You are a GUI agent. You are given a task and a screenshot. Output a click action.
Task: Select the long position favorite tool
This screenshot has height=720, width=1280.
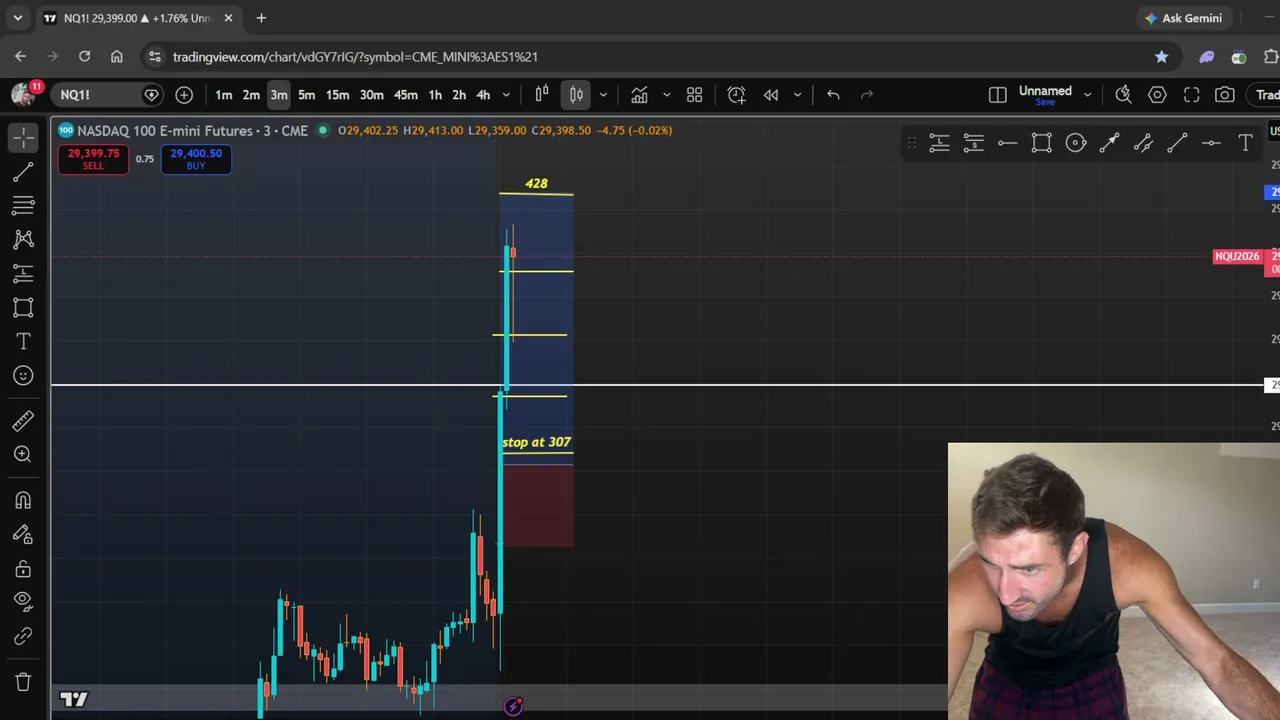tap(939, 144)
